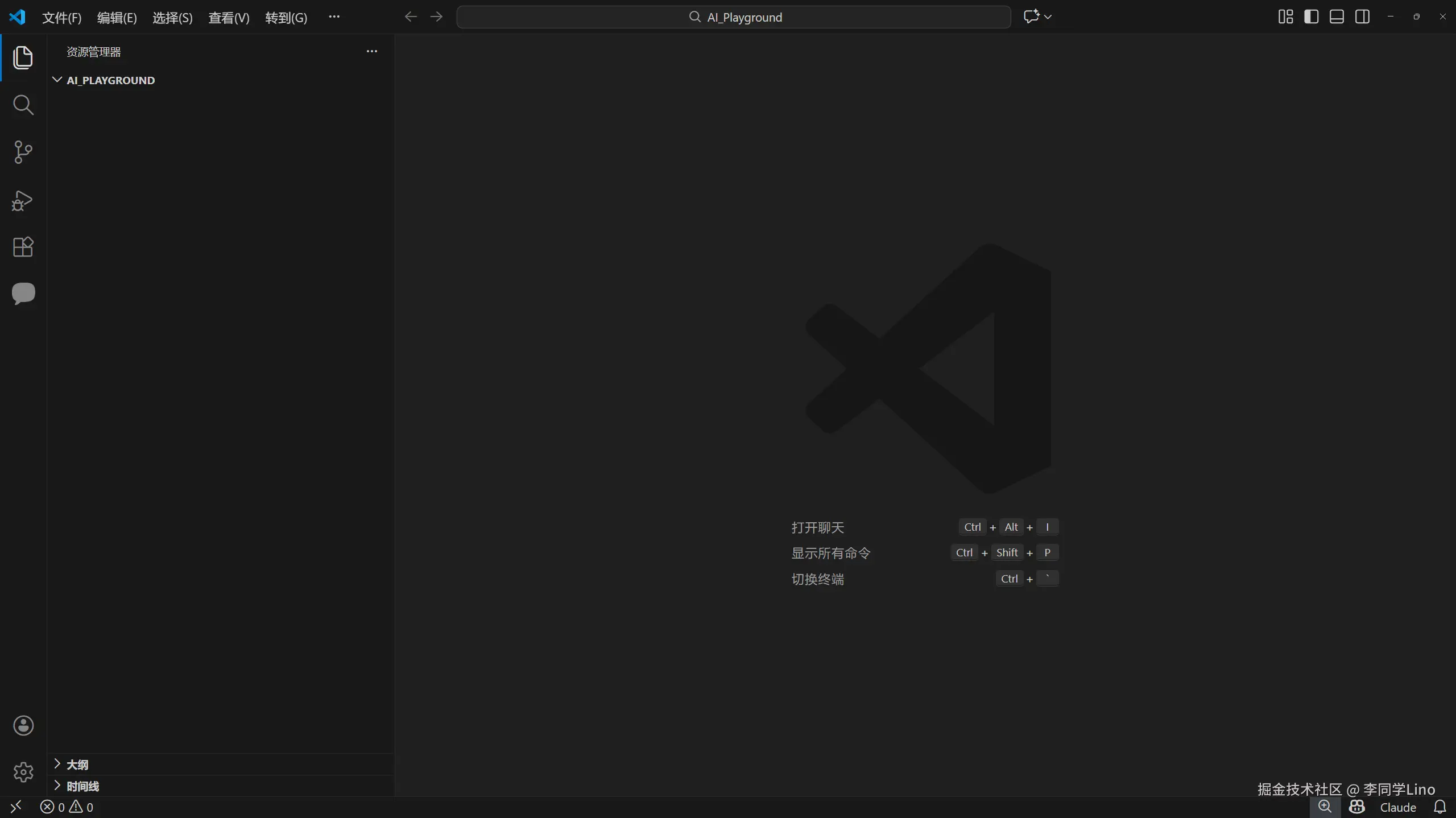1456x818 pixels.
Task: Open the 文件(F) menu
Action: (x=61, y=18)
